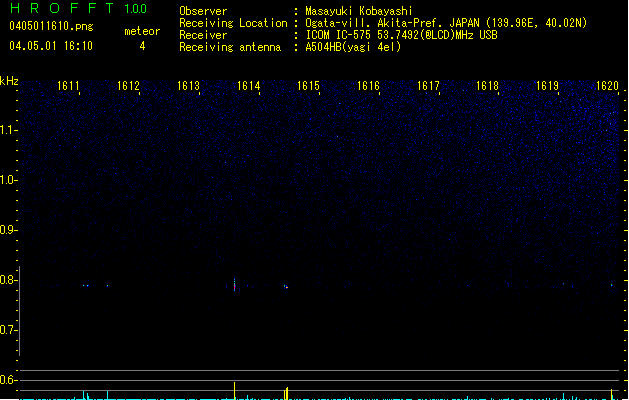
Task: Click the 1.0 frequency axis label
Action: pyautogui.click(x=8, y=180)
